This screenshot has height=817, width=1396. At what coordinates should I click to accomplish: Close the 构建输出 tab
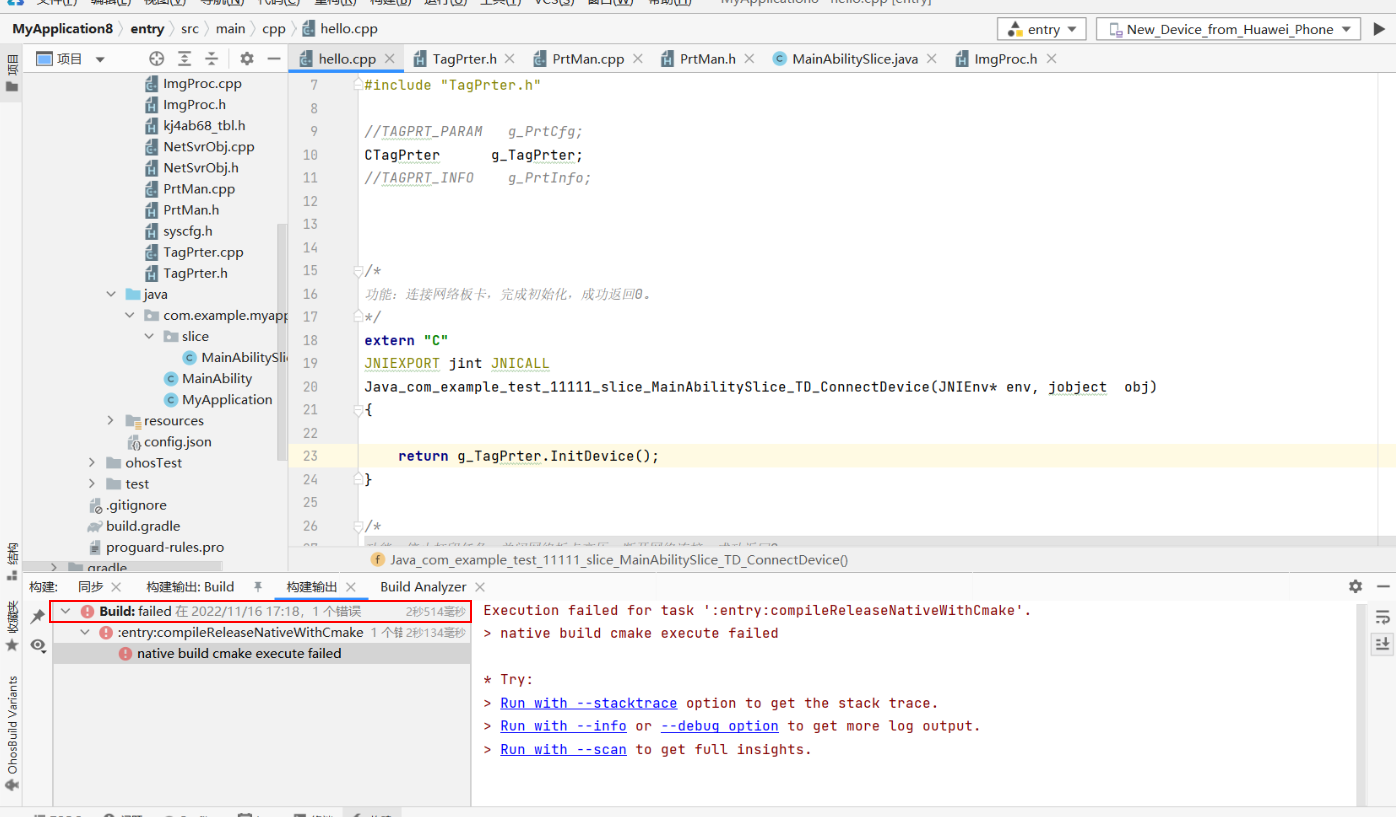tap(351, 587)
